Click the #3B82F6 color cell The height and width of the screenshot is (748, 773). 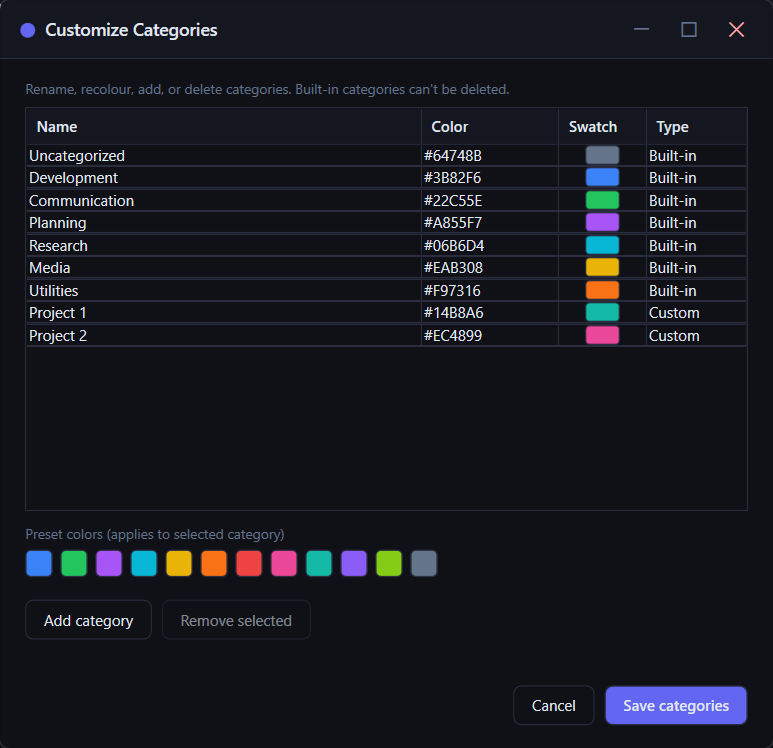[x=490, y=178]
